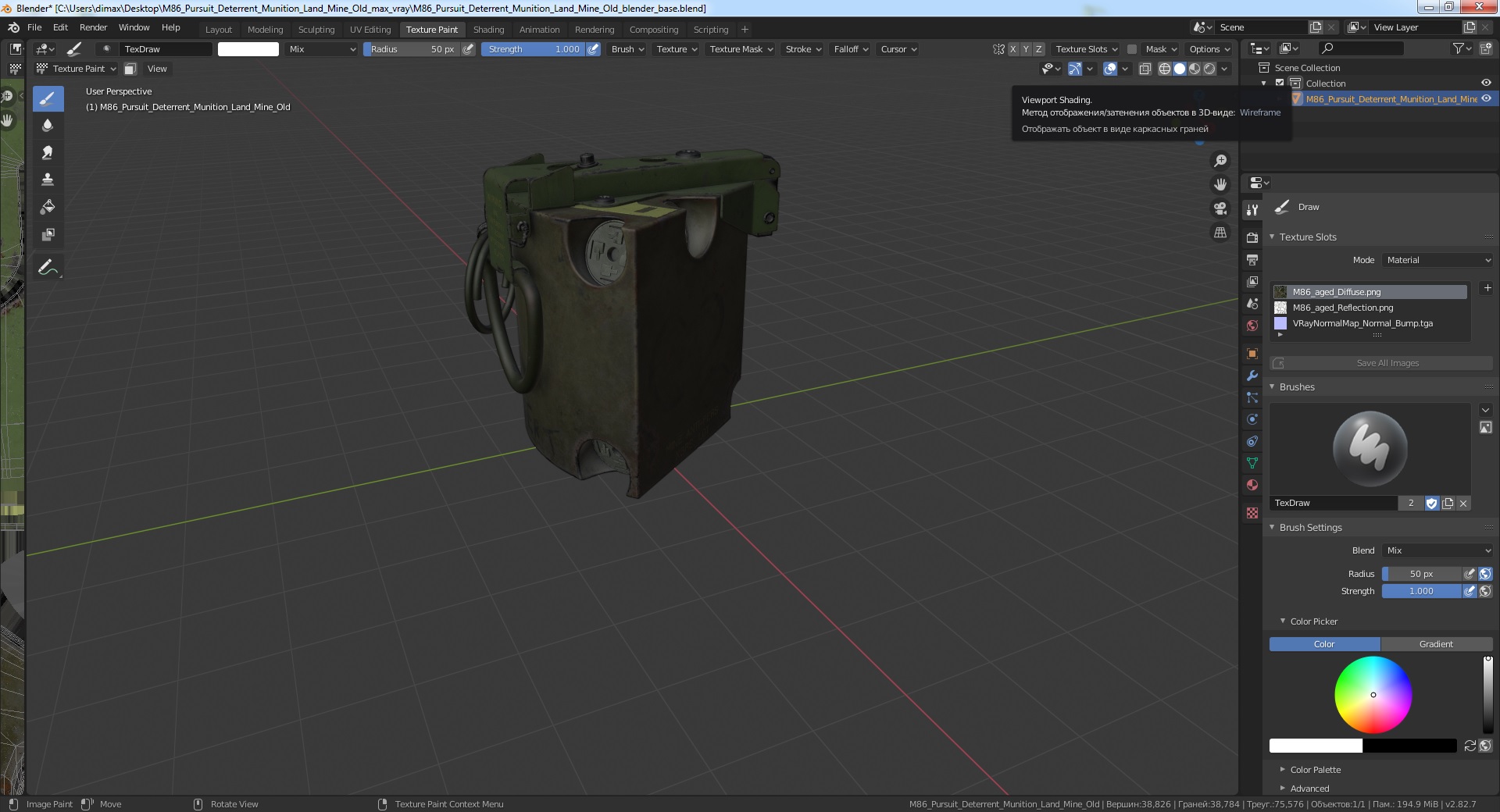Open Particles properties tab

[1252, 397]
